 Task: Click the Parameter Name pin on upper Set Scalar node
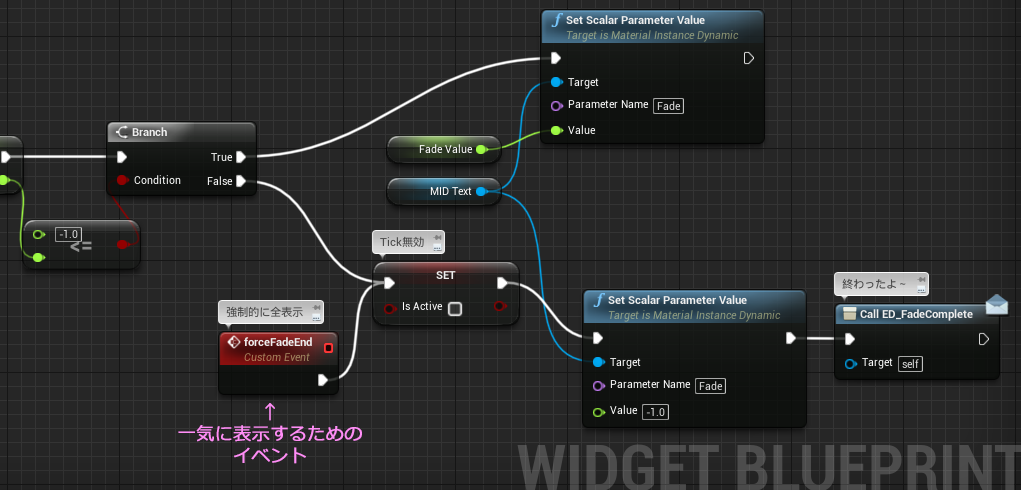pyautogui.click(x=556, y=105)
